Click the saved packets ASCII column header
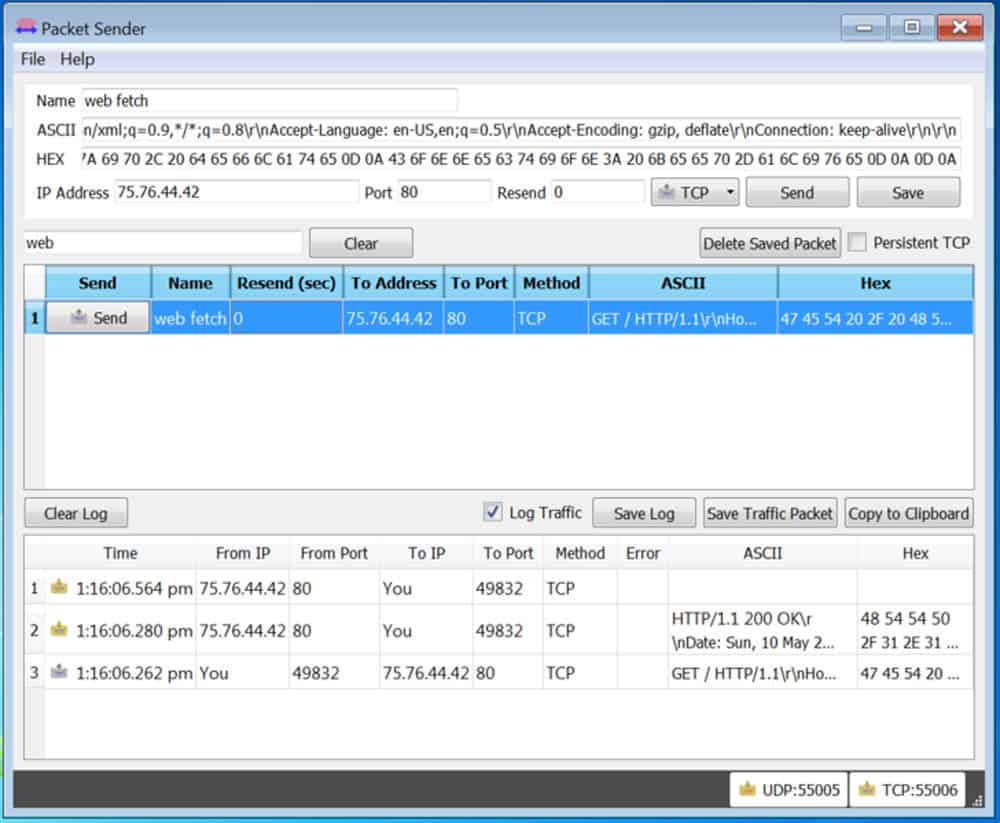 tap(683, 283)
